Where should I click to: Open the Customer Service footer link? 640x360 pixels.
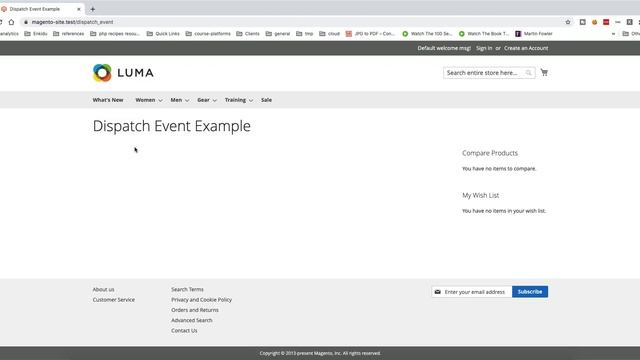point(113,300)
